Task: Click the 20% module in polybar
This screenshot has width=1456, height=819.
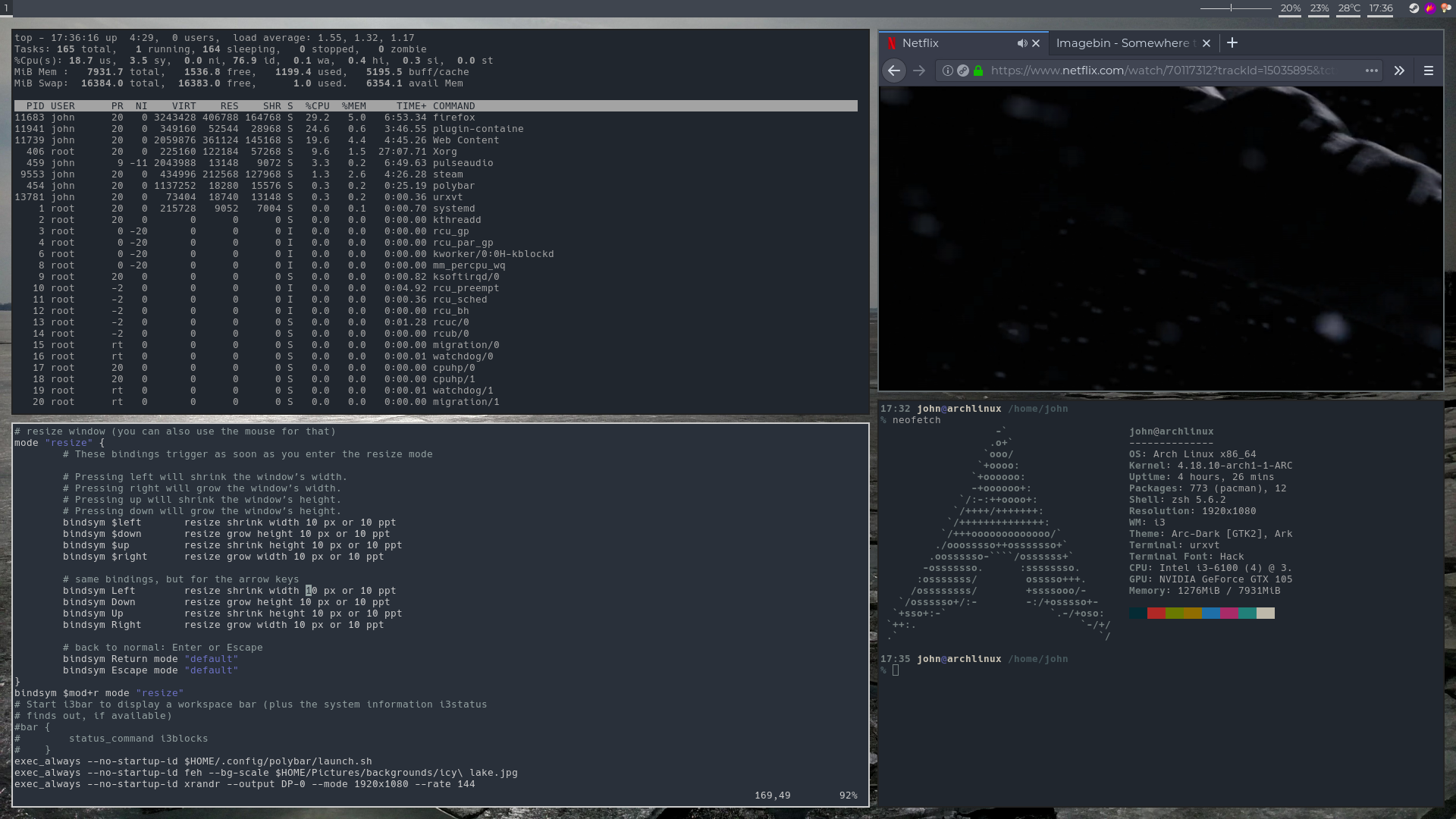Action: pos(1291,8)
